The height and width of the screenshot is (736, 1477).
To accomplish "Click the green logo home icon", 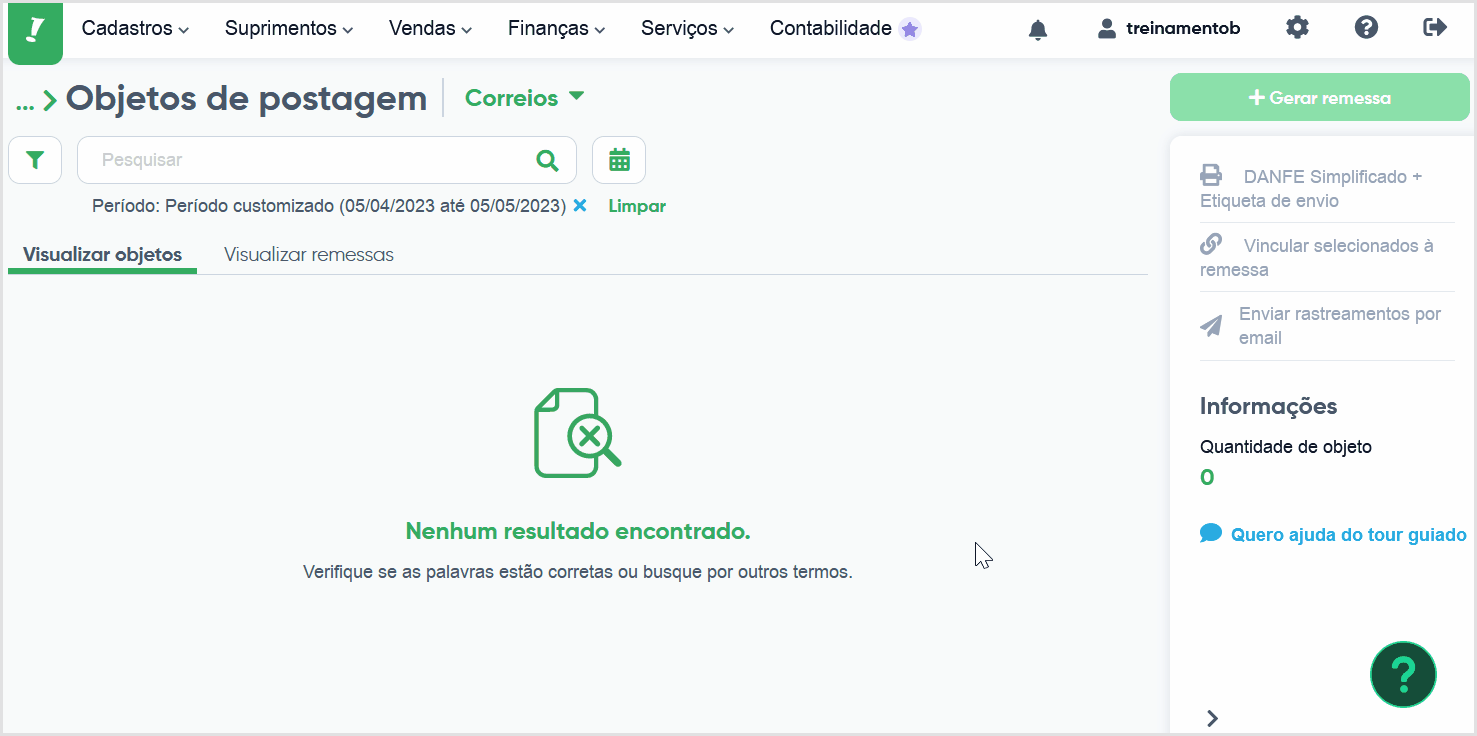I will (x=35, y=32).
